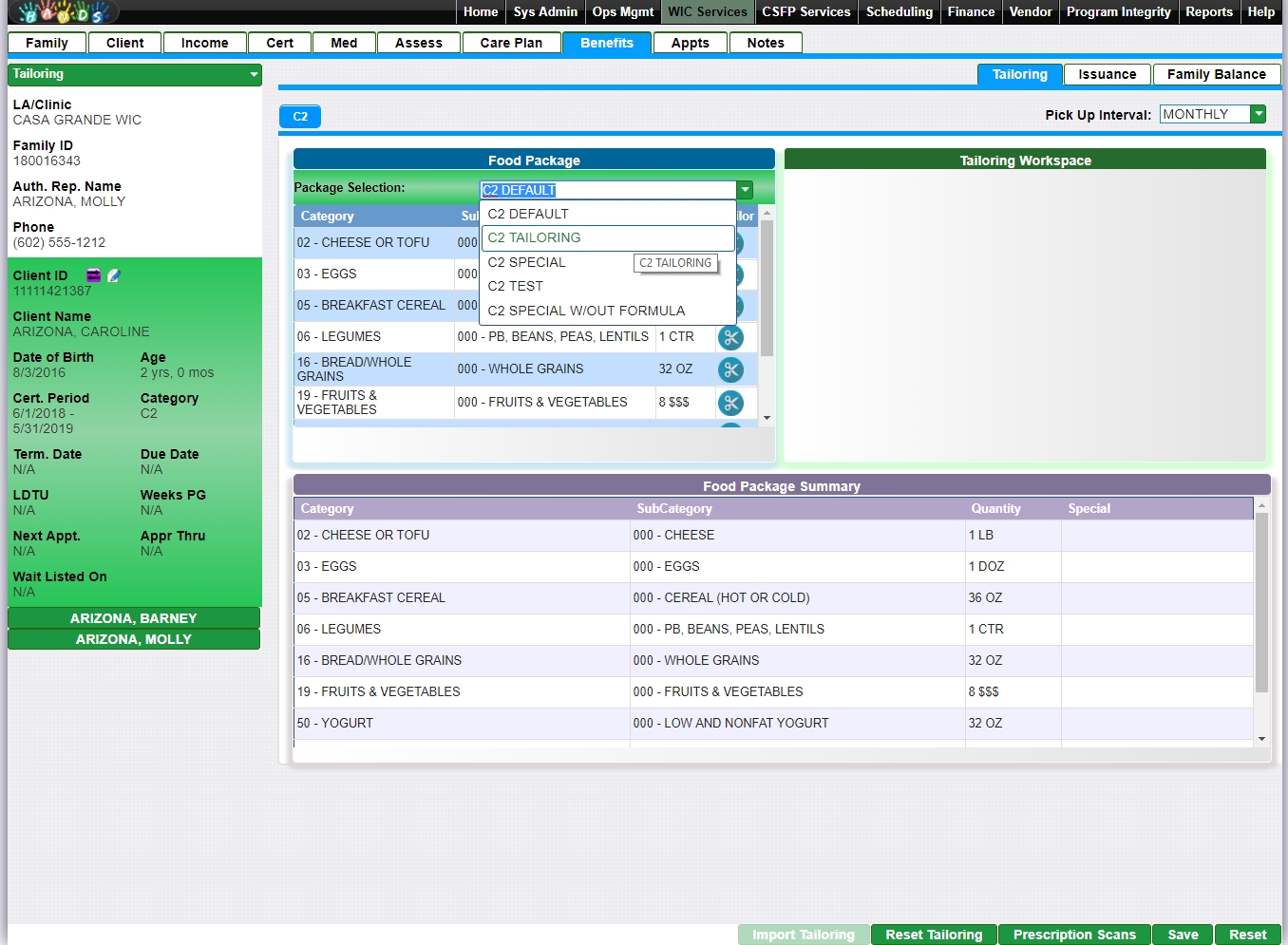Open the Reports menu
Image resolution: width=1288 pixels, height=945 pixels.
click(1208, 11)
